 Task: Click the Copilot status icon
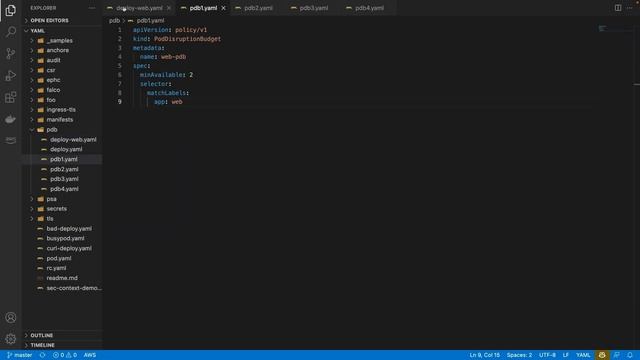point(602,355)
